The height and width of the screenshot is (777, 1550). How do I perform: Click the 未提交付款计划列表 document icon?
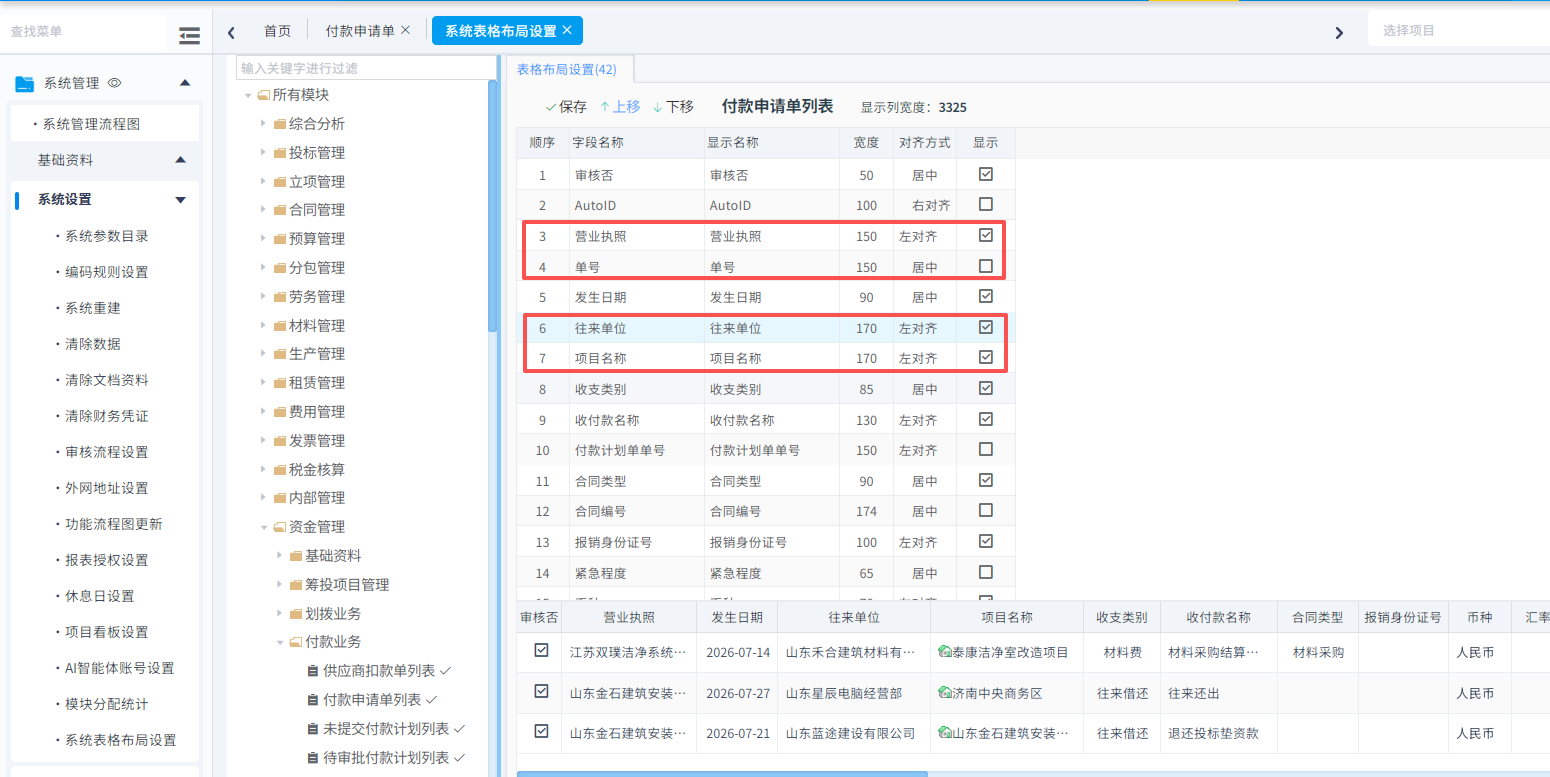[313, 729]
